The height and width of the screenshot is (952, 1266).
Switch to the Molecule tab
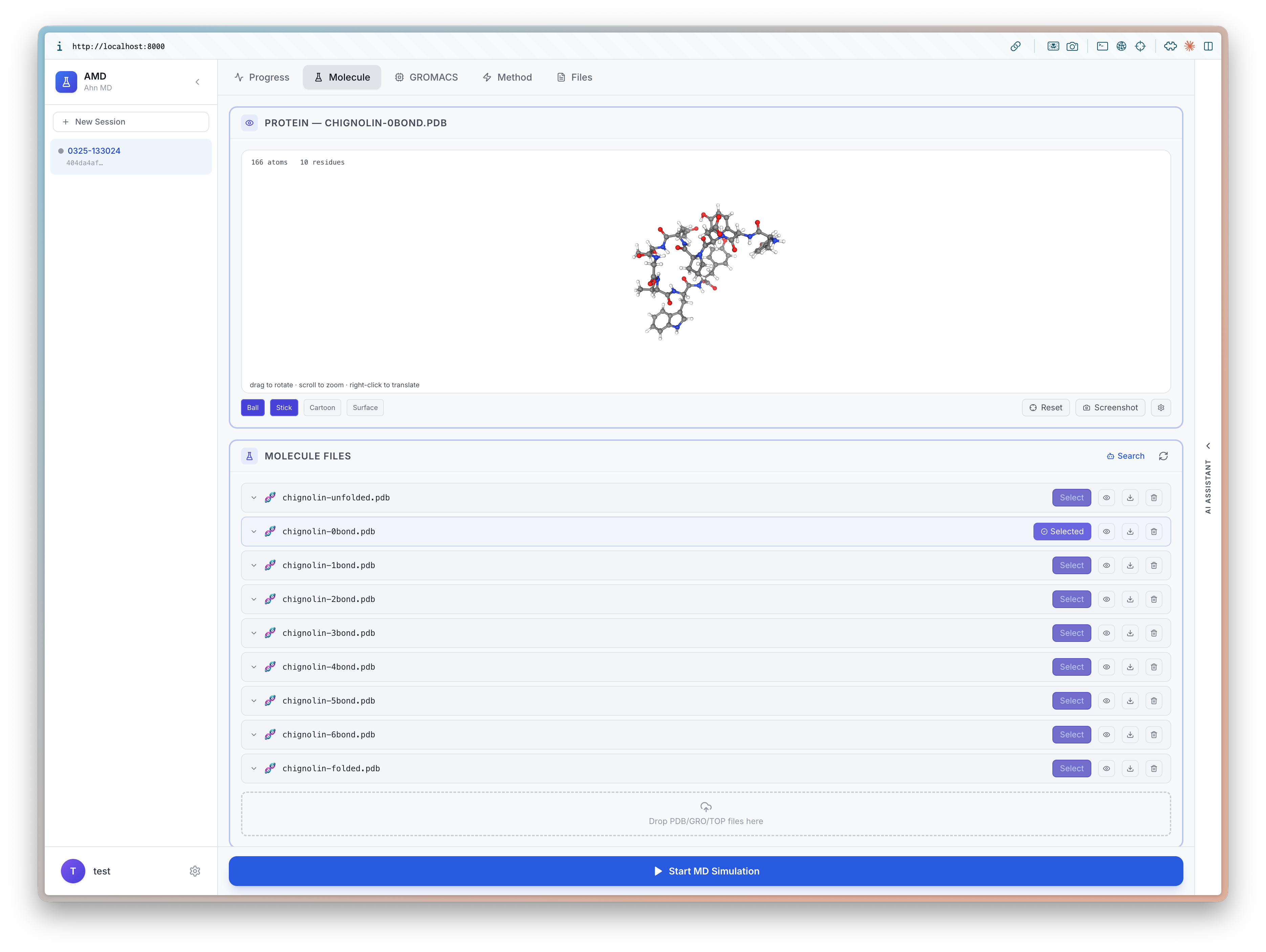pyautogui.click(x=342, y=77)
